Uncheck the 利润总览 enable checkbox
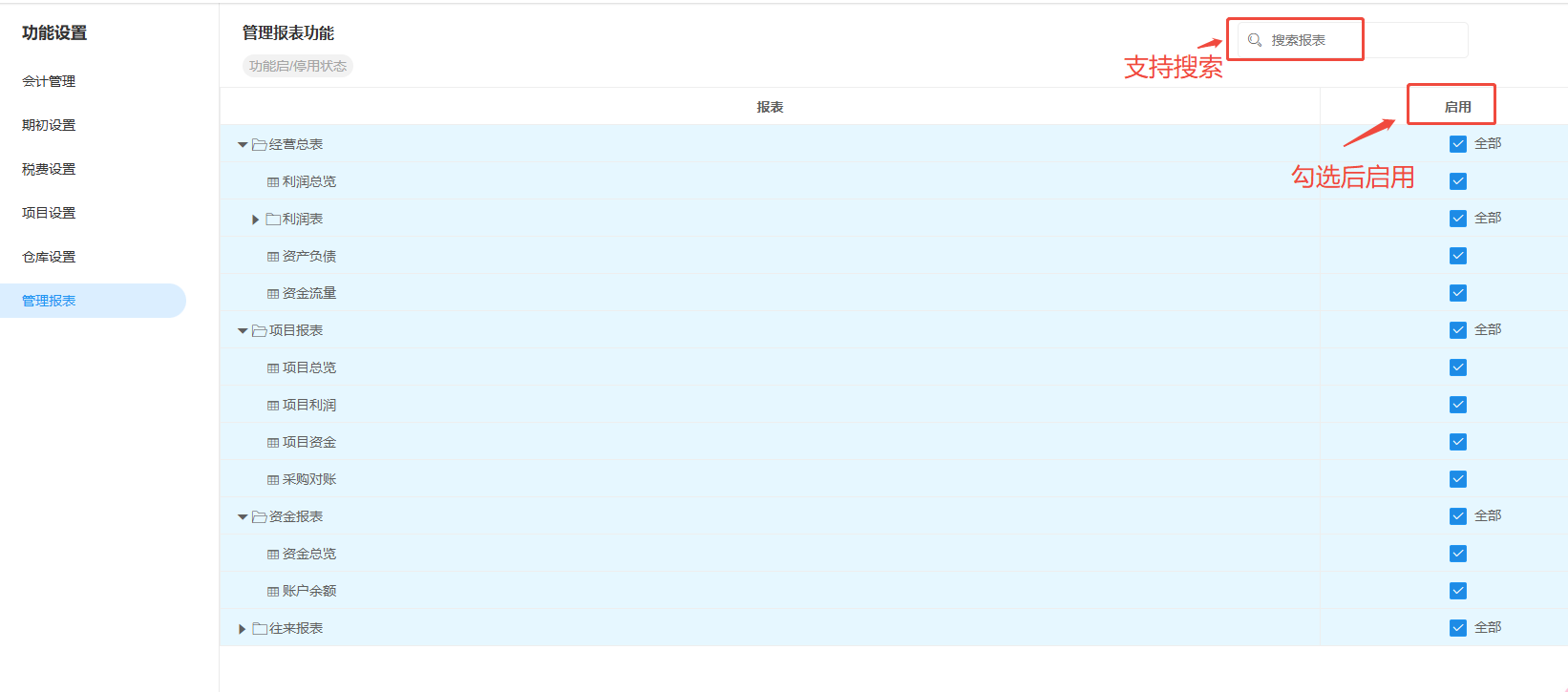The height and width of the screenshot is (692, 1568). 1457,181
